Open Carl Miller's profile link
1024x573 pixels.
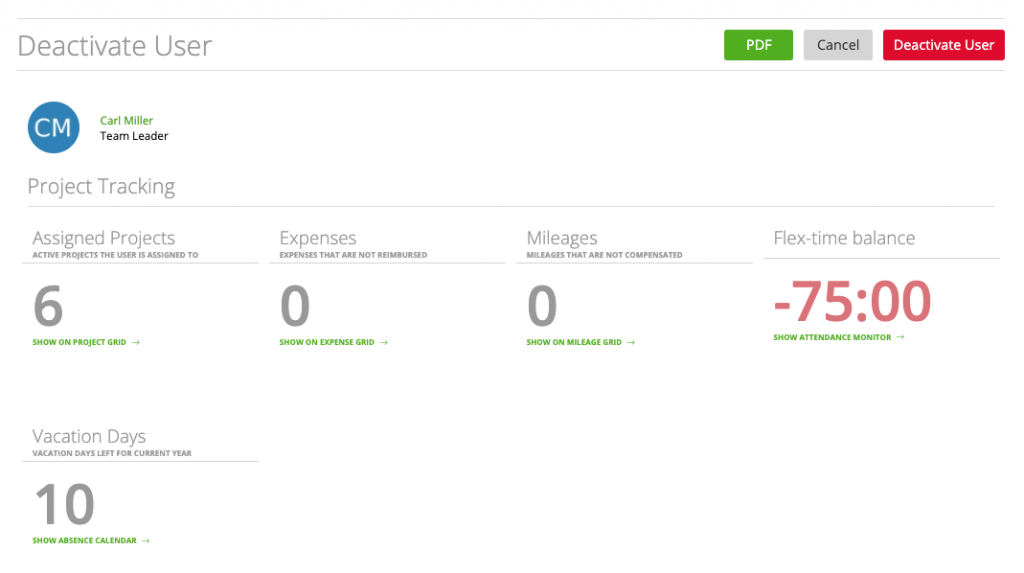click(x=126, y=120)
